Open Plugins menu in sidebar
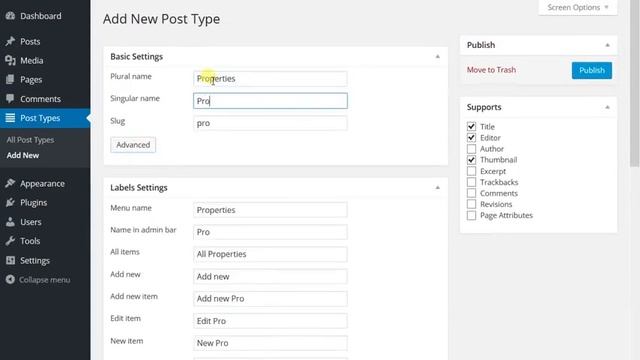The image size is (640, 360). pyautogui.click(x=33, y=202)
